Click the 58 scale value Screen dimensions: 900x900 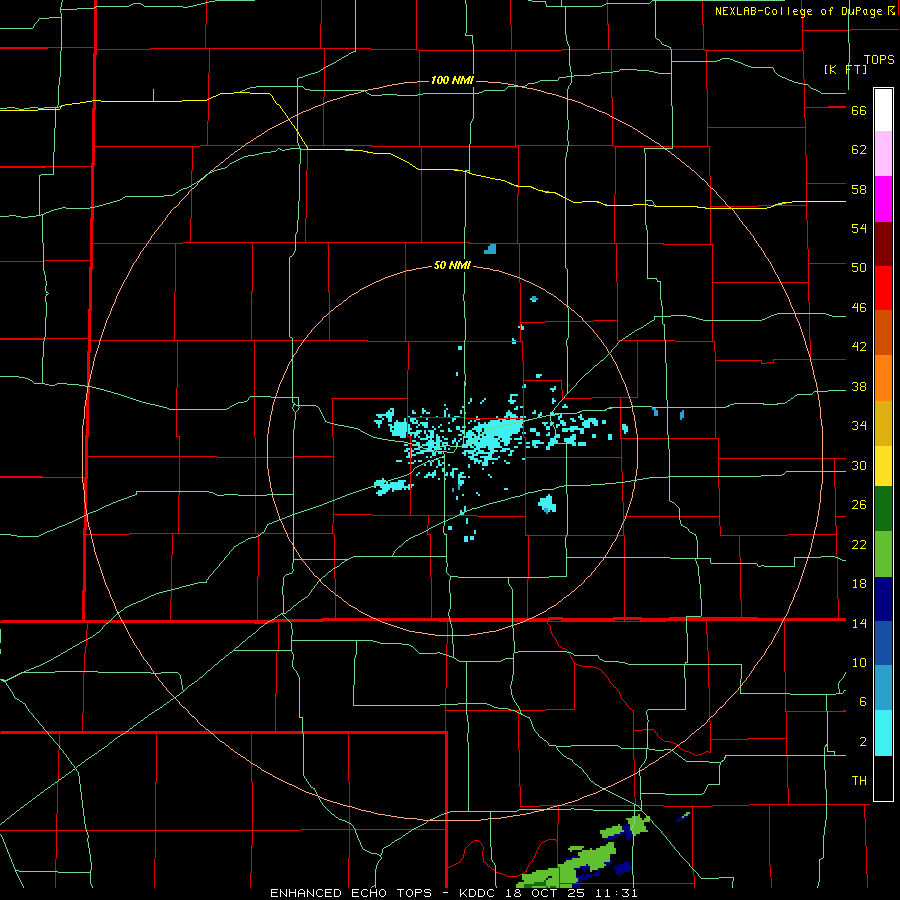(859, 189)
